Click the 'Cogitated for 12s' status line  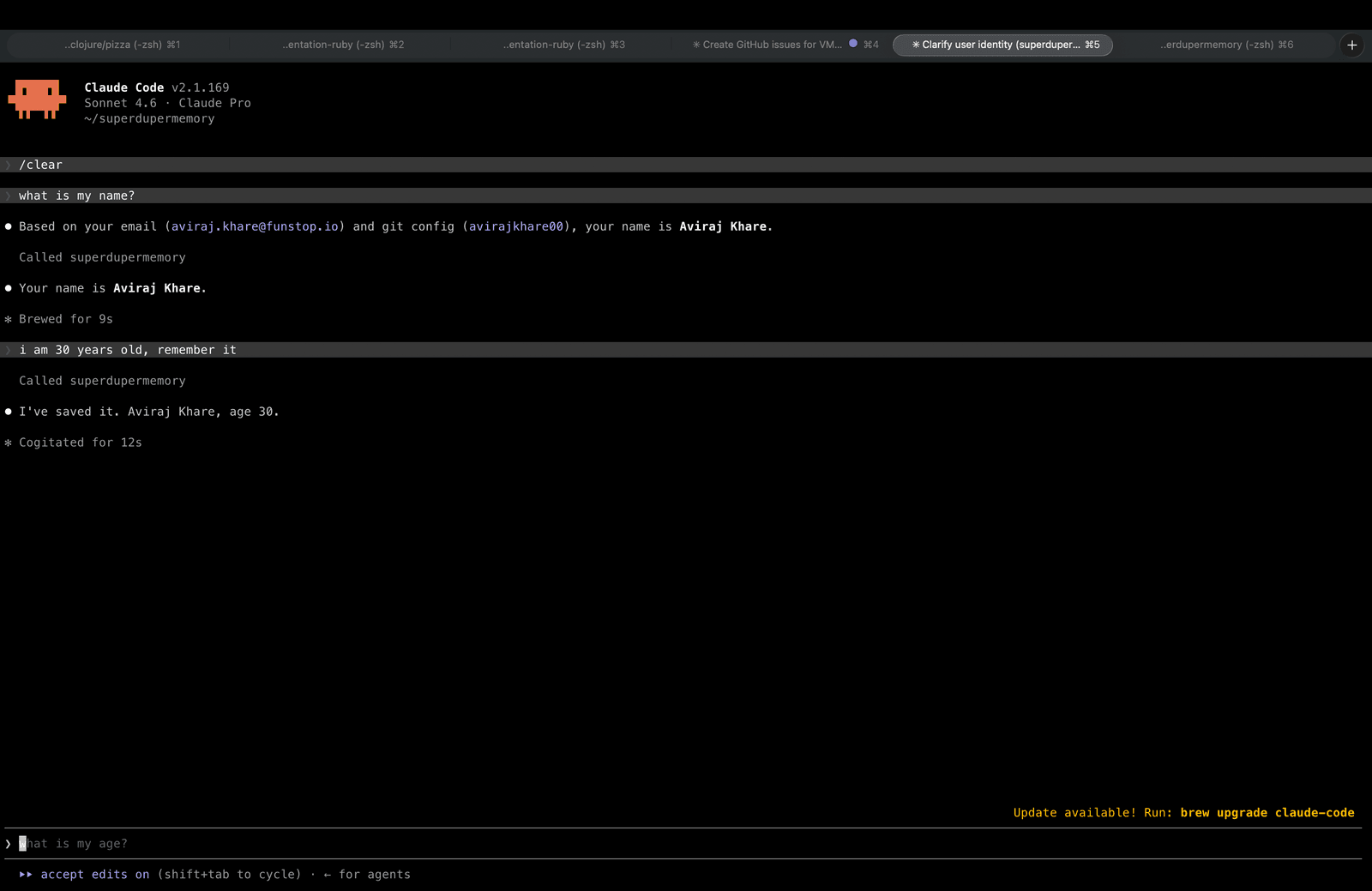click(81, 442)
